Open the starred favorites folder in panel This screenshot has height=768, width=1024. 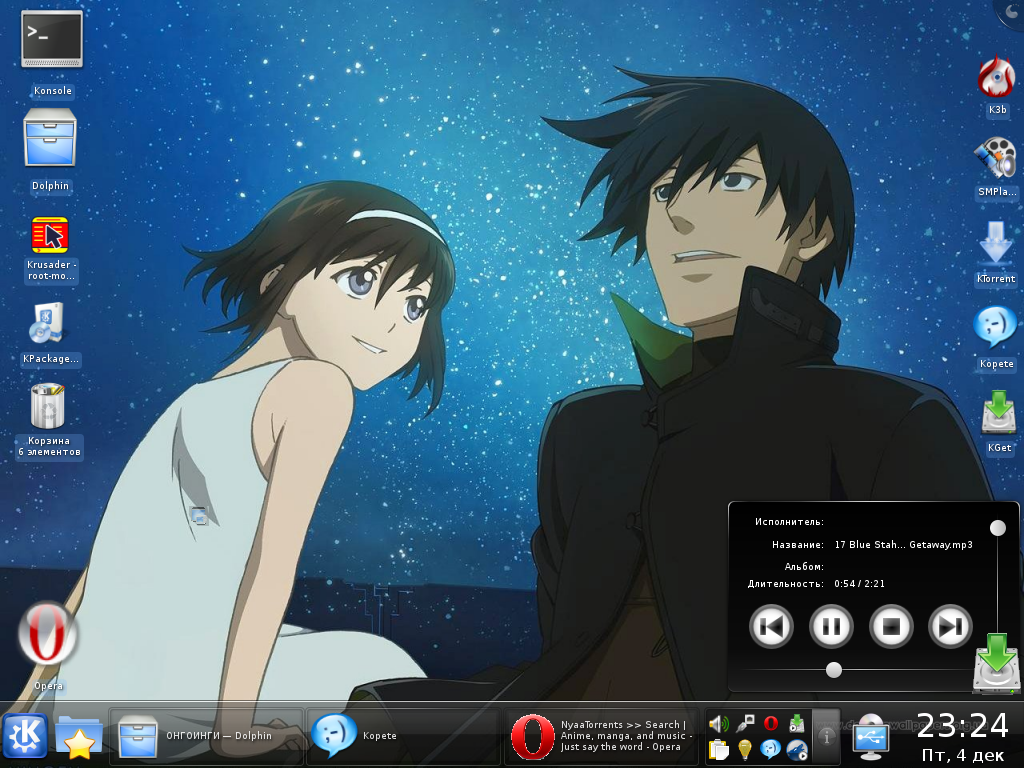pos(78,737)
